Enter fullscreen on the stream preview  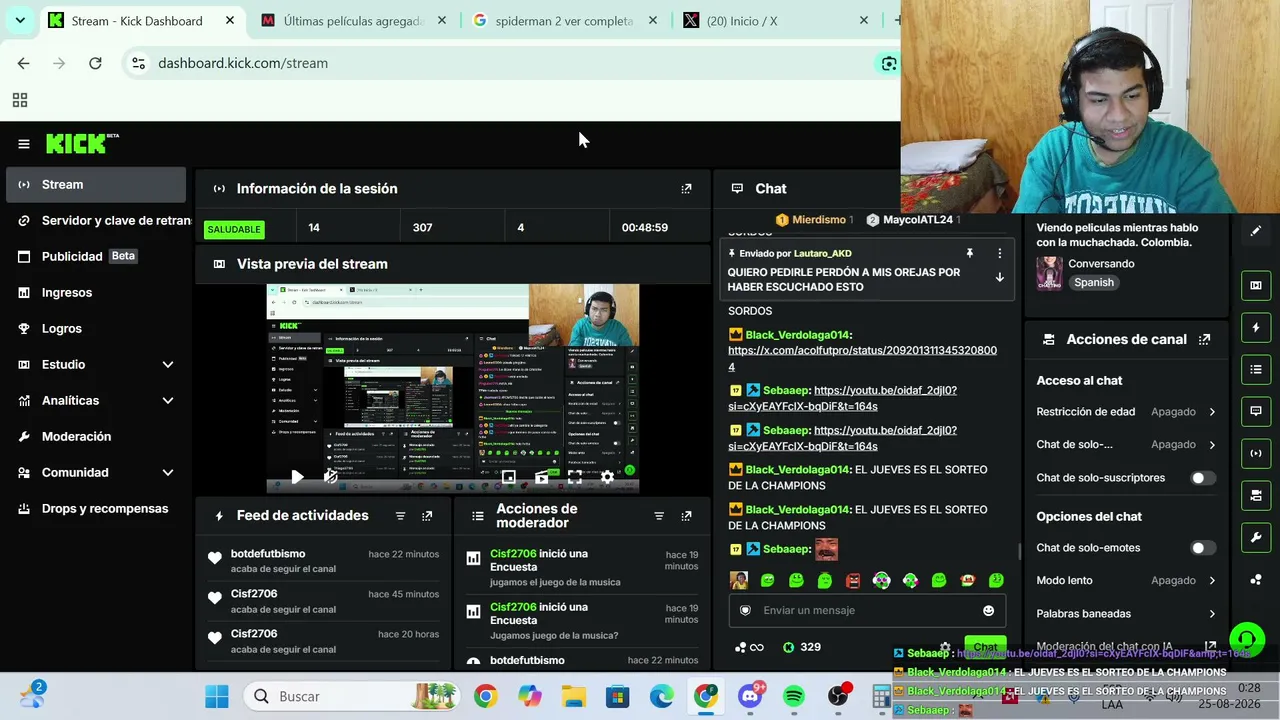(x=574, y=477)
